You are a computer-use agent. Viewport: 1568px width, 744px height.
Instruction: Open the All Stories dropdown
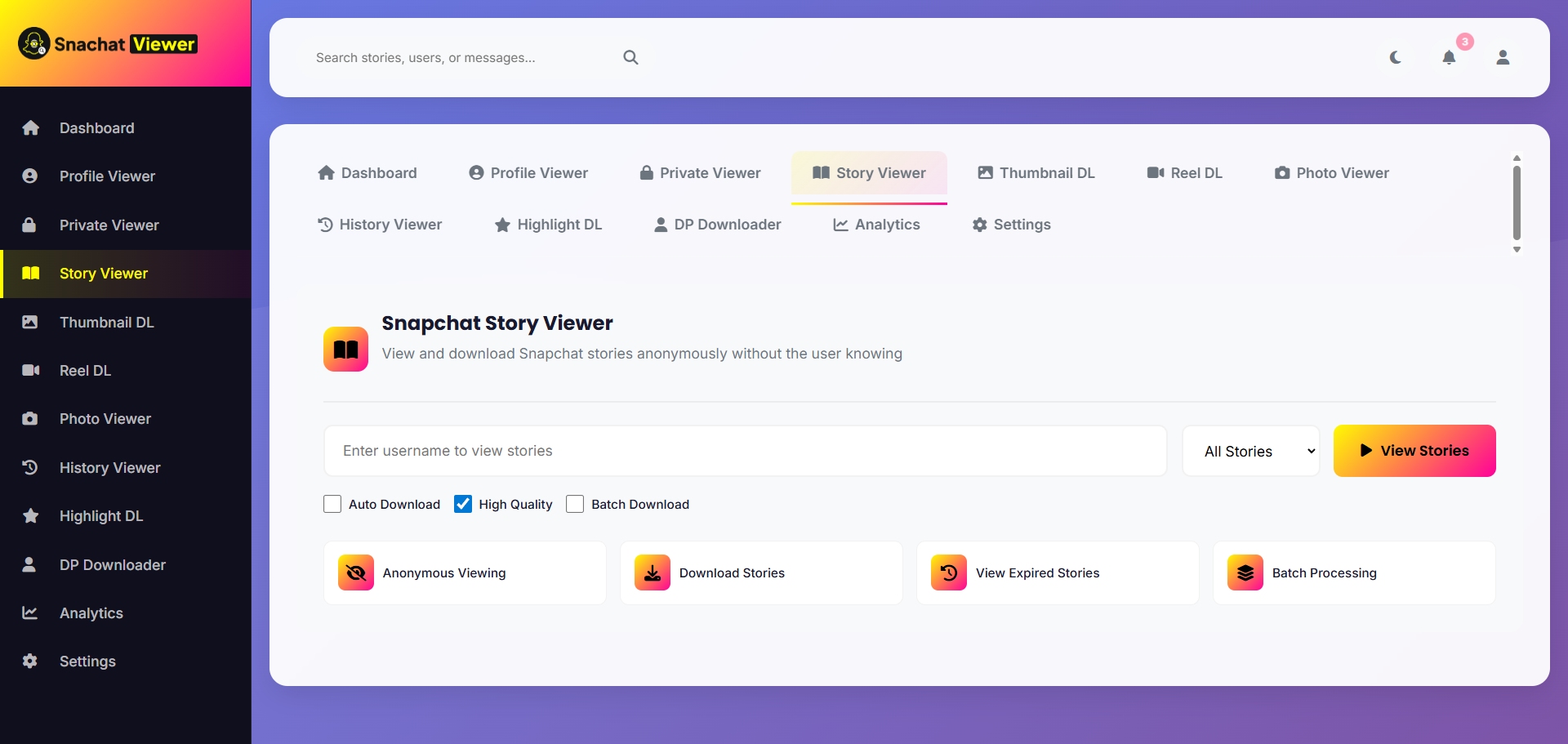[1250, 451]
